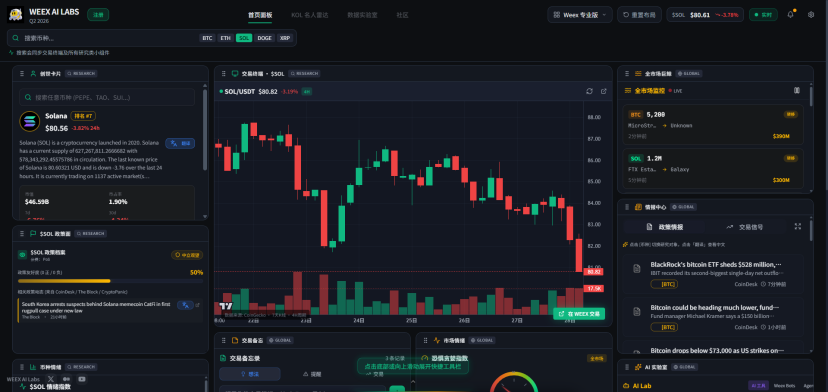The width and height of the screenshot is (828, 392).
Task: Click the 在 WEEX 交易 button
Action: [x=579, y=314]
